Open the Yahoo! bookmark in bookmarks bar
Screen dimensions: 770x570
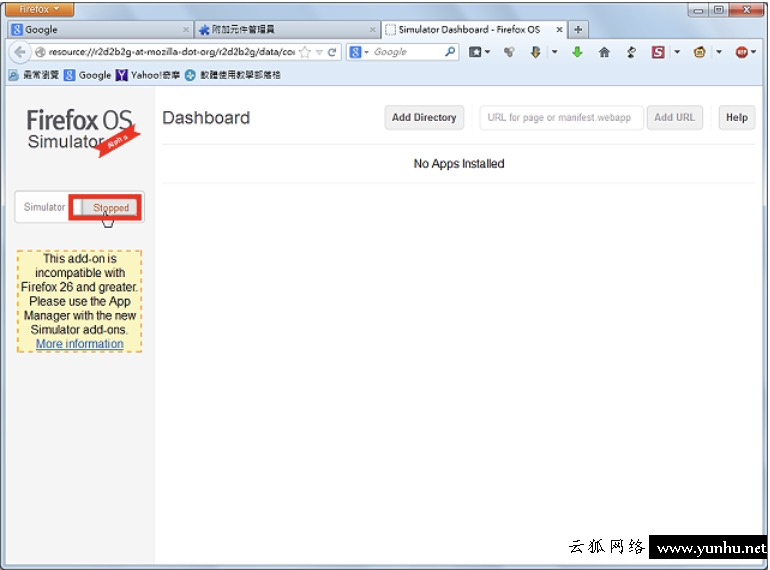148,75
